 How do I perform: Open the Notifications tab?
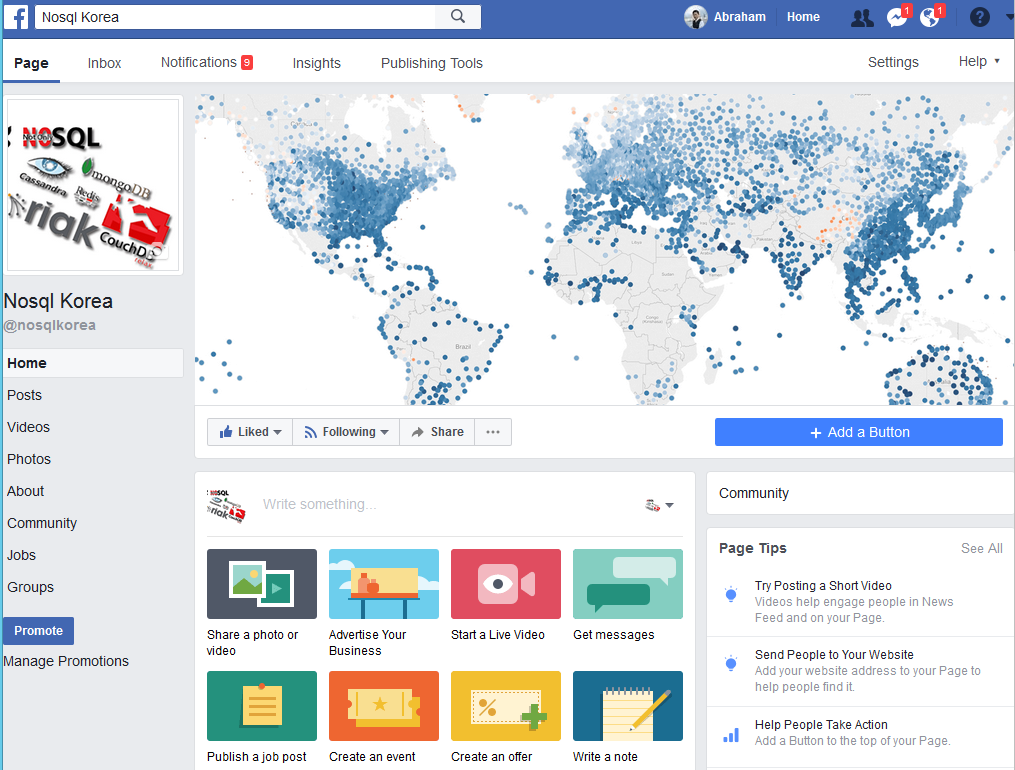[206, 62]
